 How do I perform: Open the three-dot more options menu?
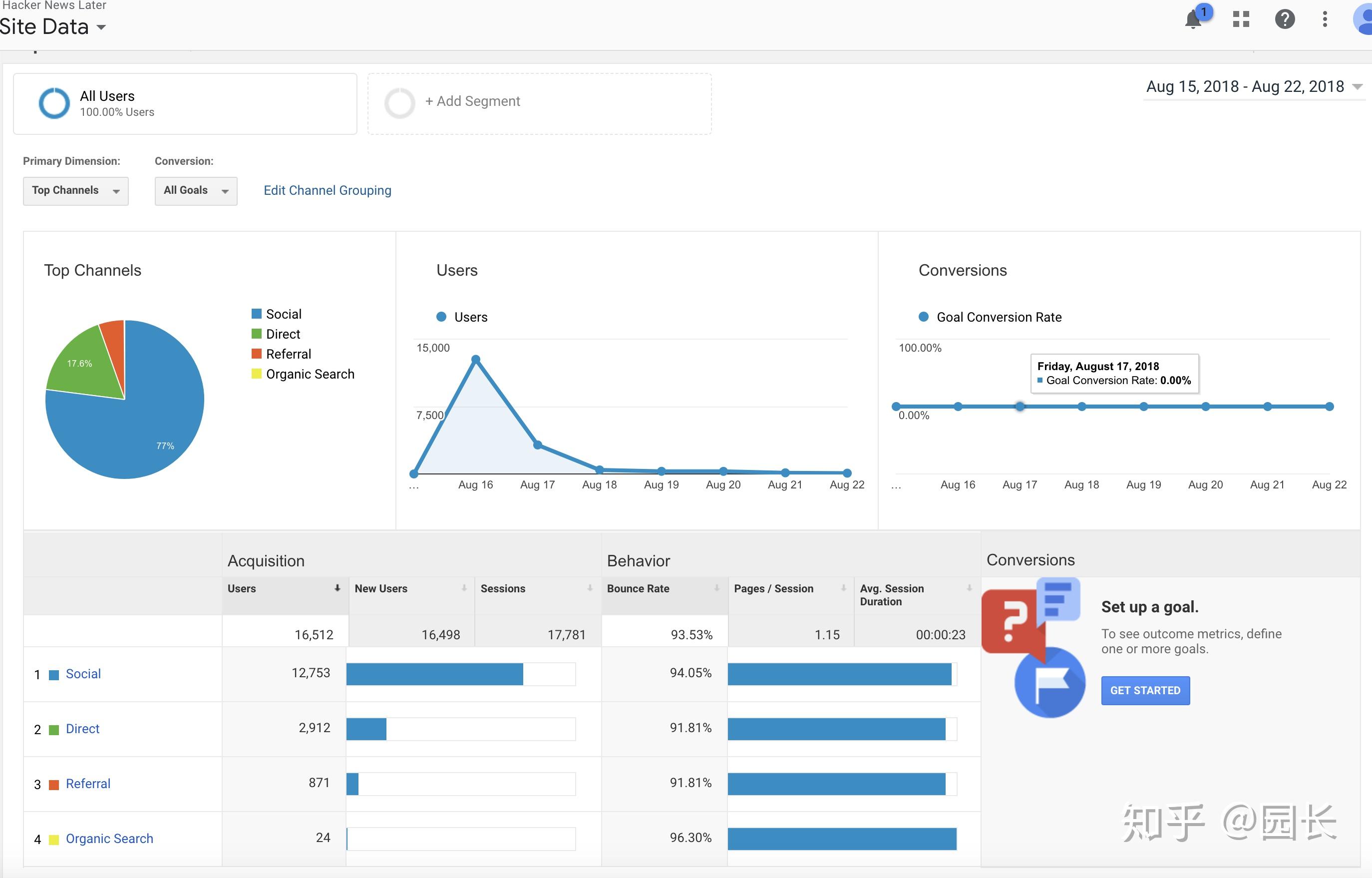coord(1325,19)
